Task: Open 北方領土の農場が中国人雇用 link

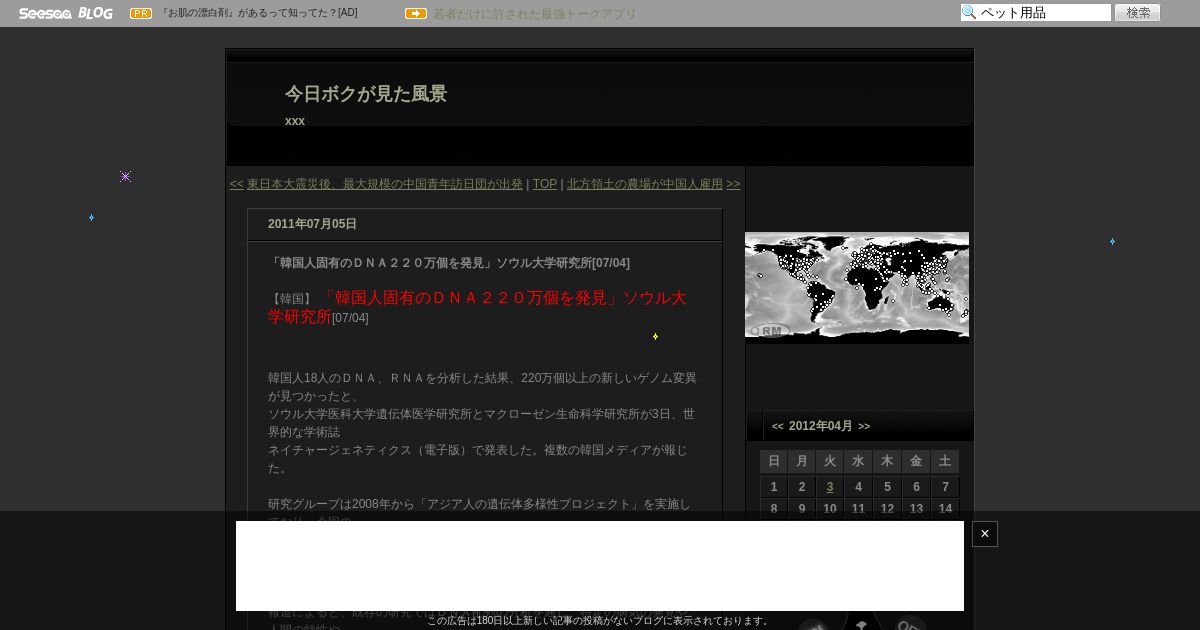Action: pos(645,184)
